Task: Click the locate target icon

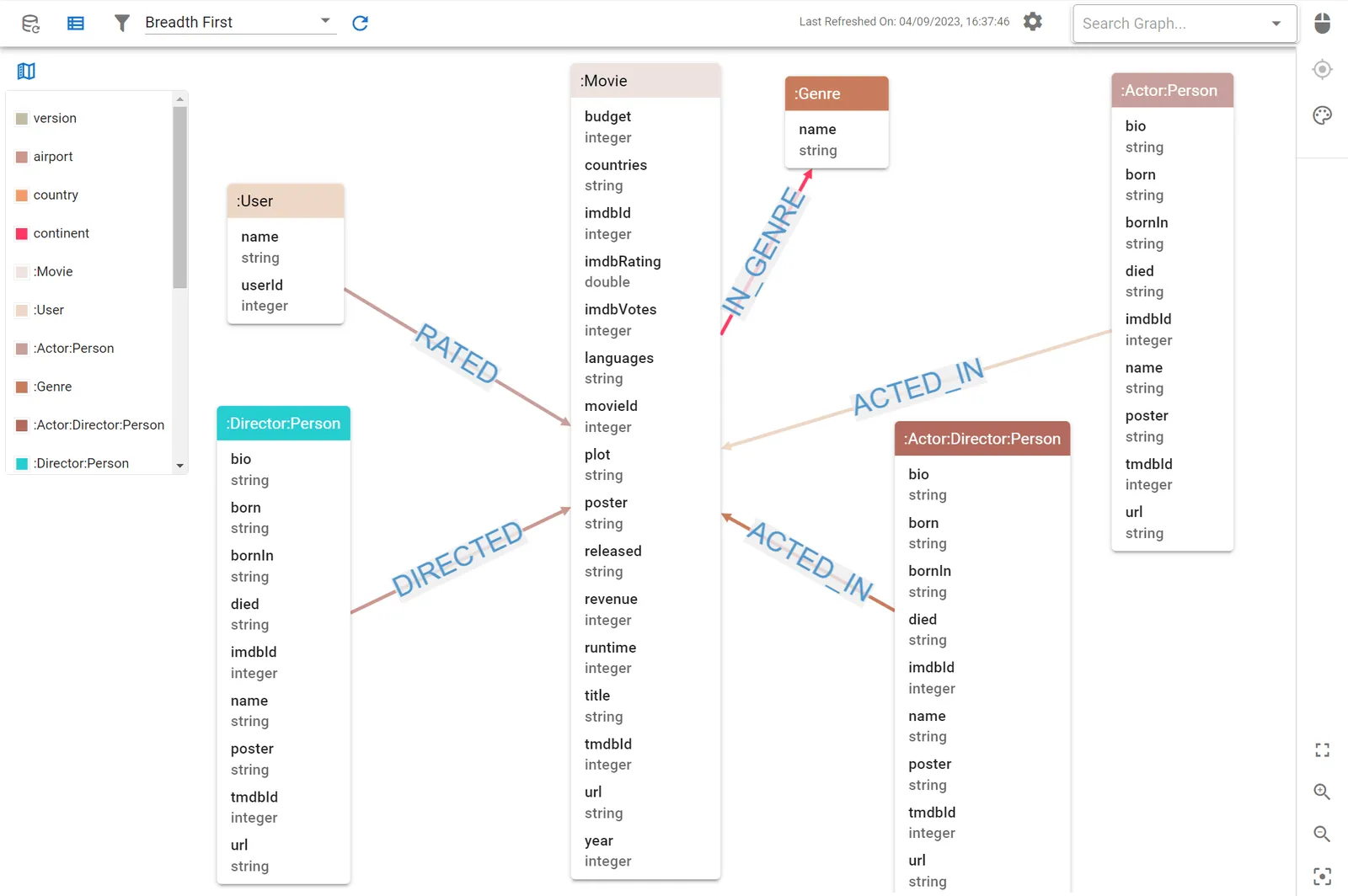Action: [1323, 69]
